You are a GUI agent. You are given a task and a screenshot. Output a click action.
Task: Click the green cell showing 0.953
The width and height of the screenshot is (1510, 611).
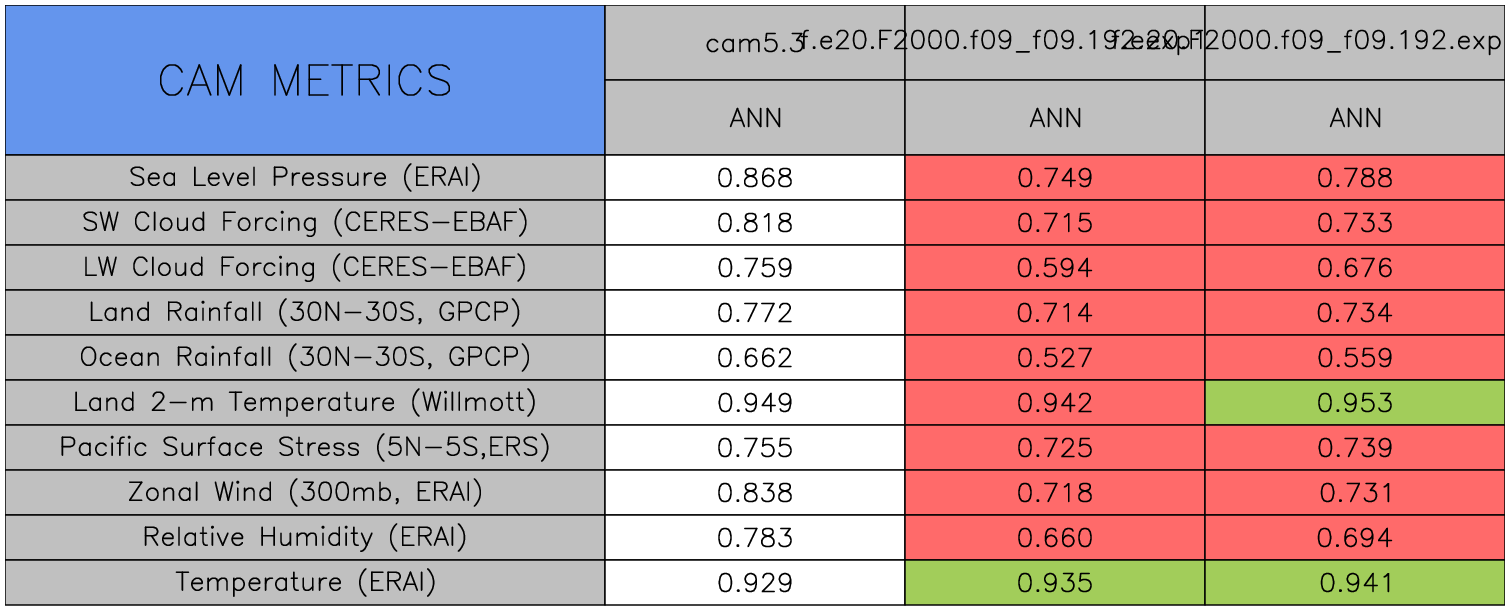[1355, 403]
